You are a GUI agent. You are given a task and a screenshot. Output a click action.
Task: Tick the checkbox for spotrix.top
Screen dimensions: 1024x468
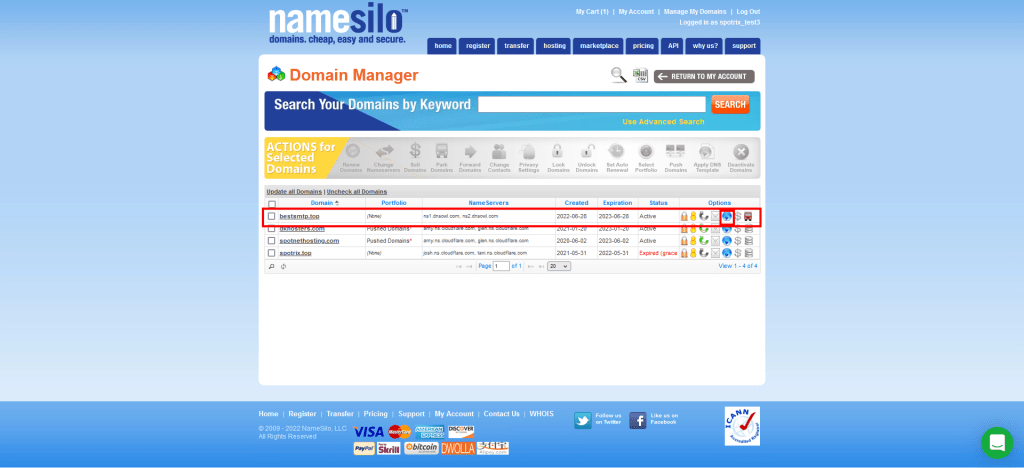coord(272,253)
